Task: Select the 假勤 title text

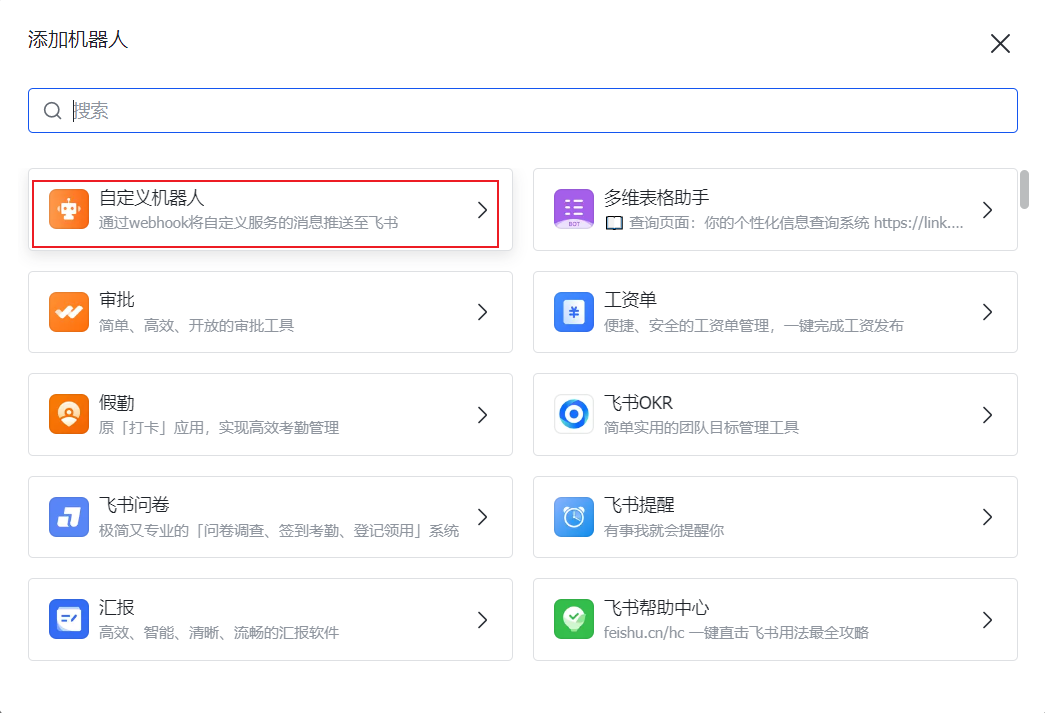Action: pos(117,403)
